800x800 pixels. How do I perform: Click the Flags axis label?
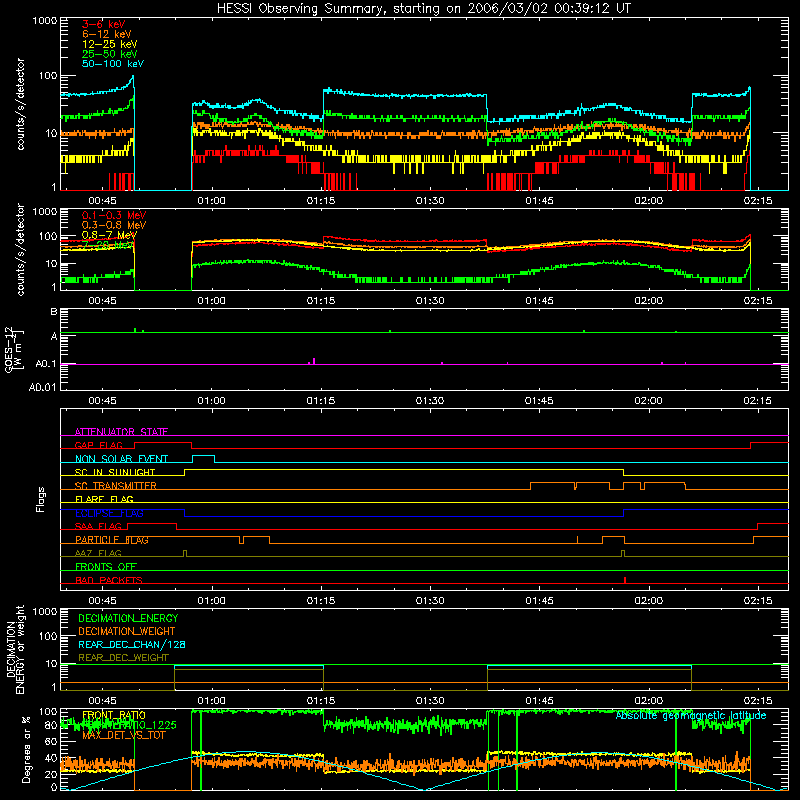pos(41,499)
